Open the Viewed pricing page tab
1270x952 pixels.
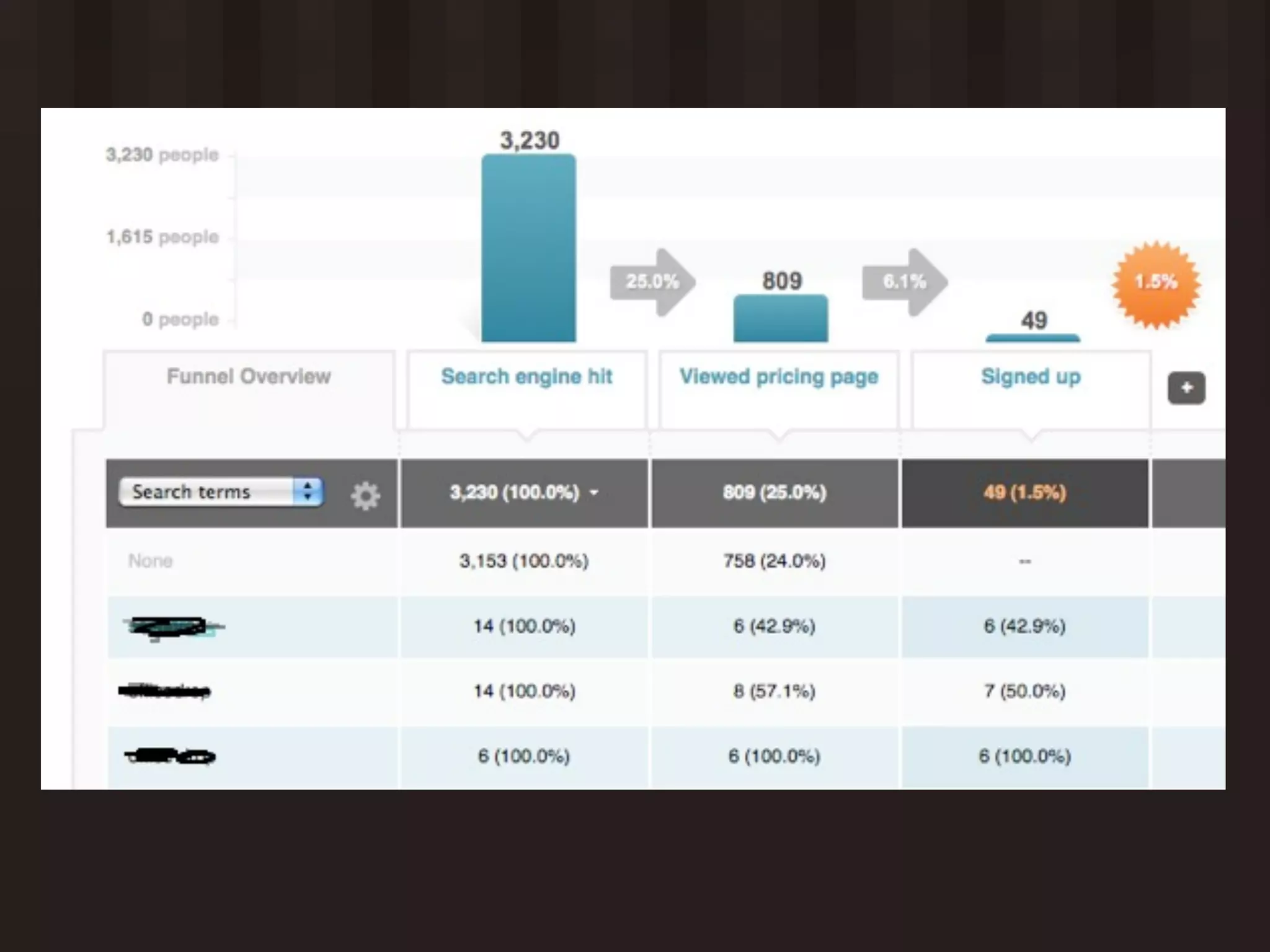coord(779,377)
